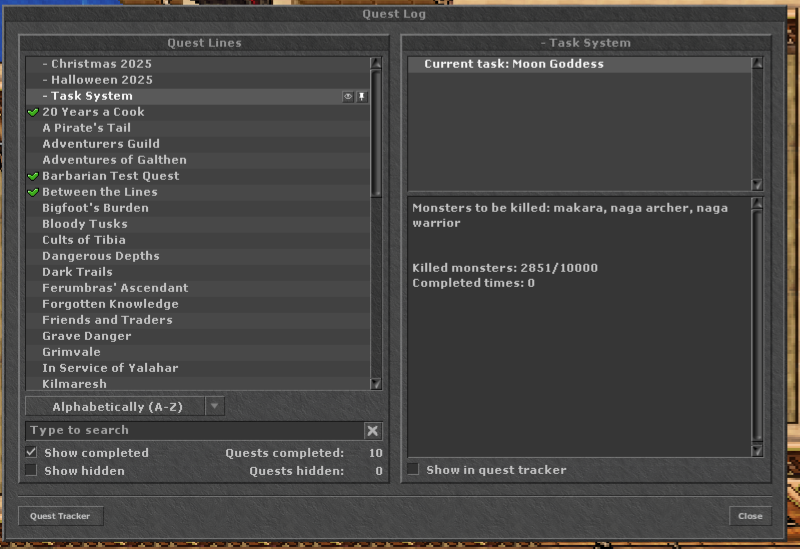Click task description scroll down arrow
Screen dimensions: 800x549
click(757, 450)
